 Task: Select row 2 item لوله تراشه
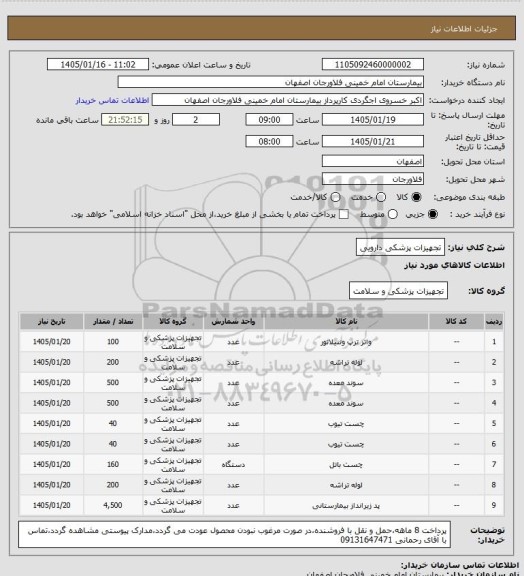[x=346, y=363]
